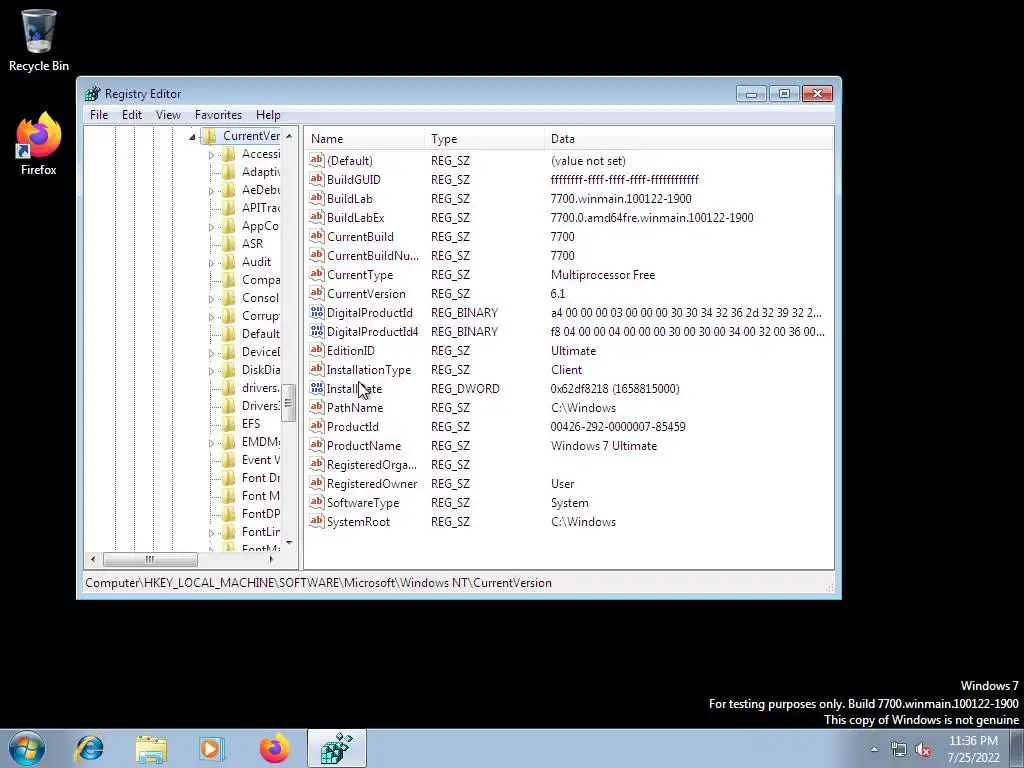Open the Recycle Bin desktop icon
Image resolution: width=1024 pixels, height=768 pixels.
pos(39,40)
